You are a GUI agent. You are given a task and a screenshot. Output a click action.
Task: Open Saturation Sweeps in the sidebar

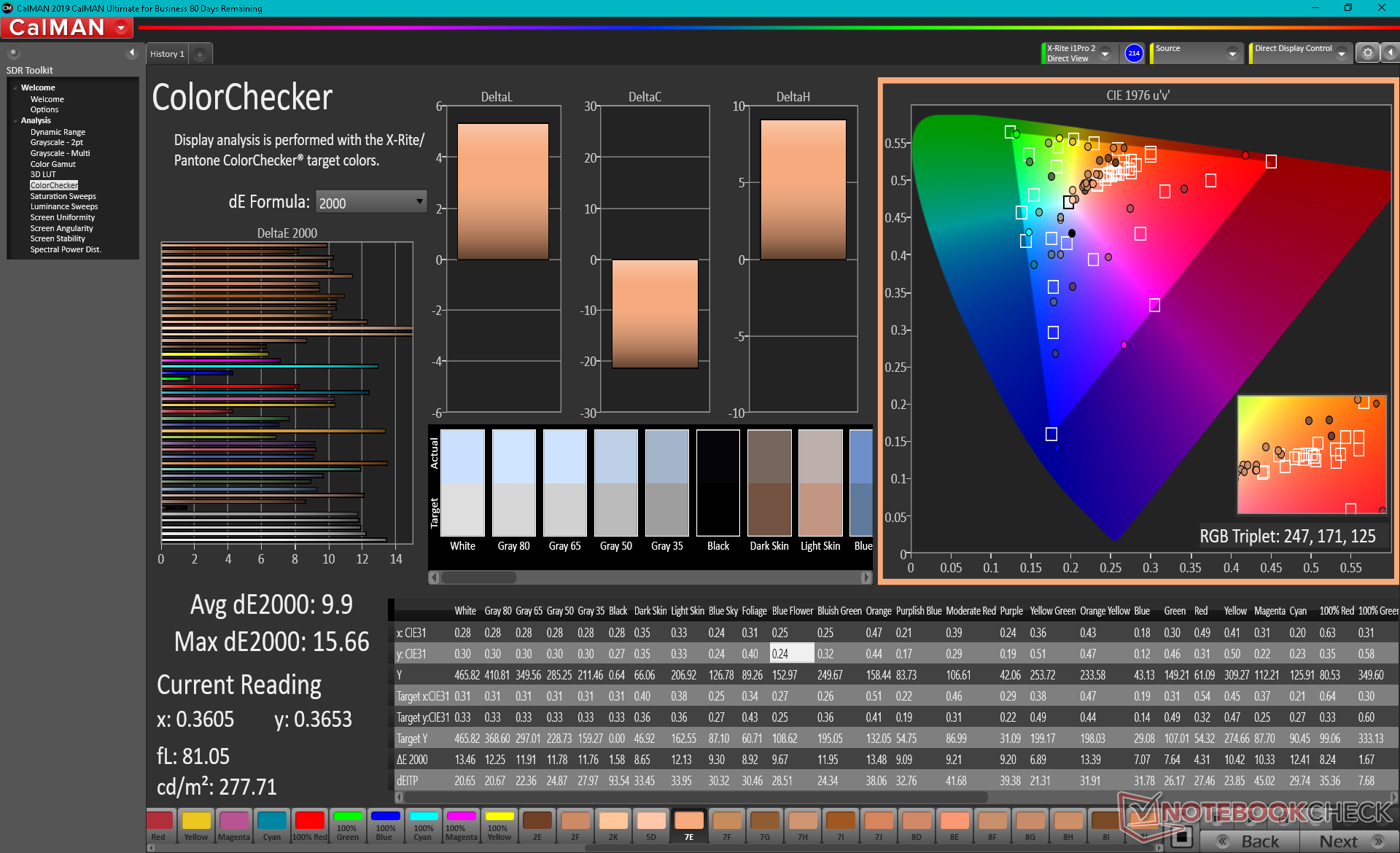[63, 196]
